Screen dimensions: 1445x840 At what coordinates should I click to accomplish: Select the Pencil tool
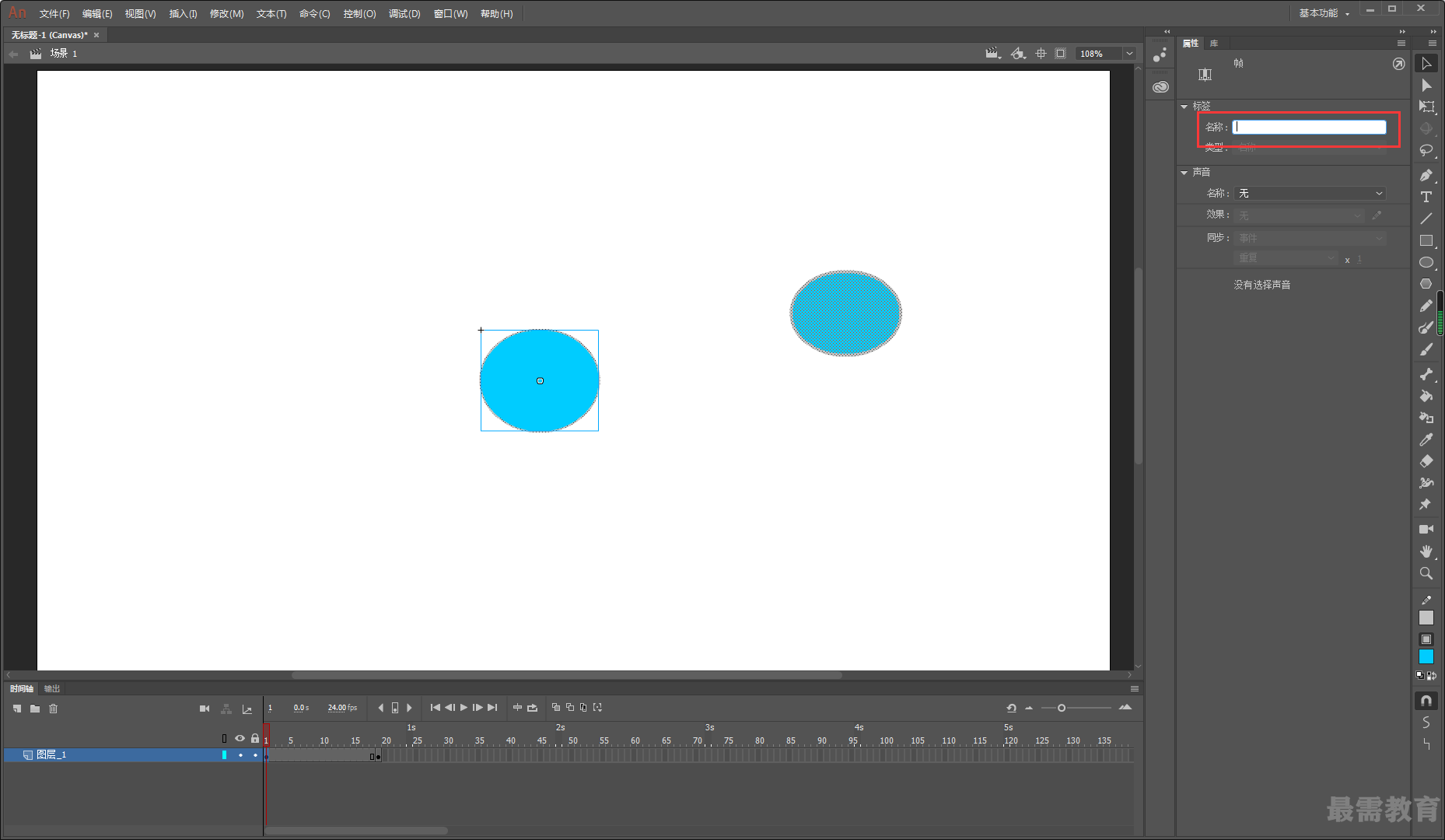(1426, 306)
